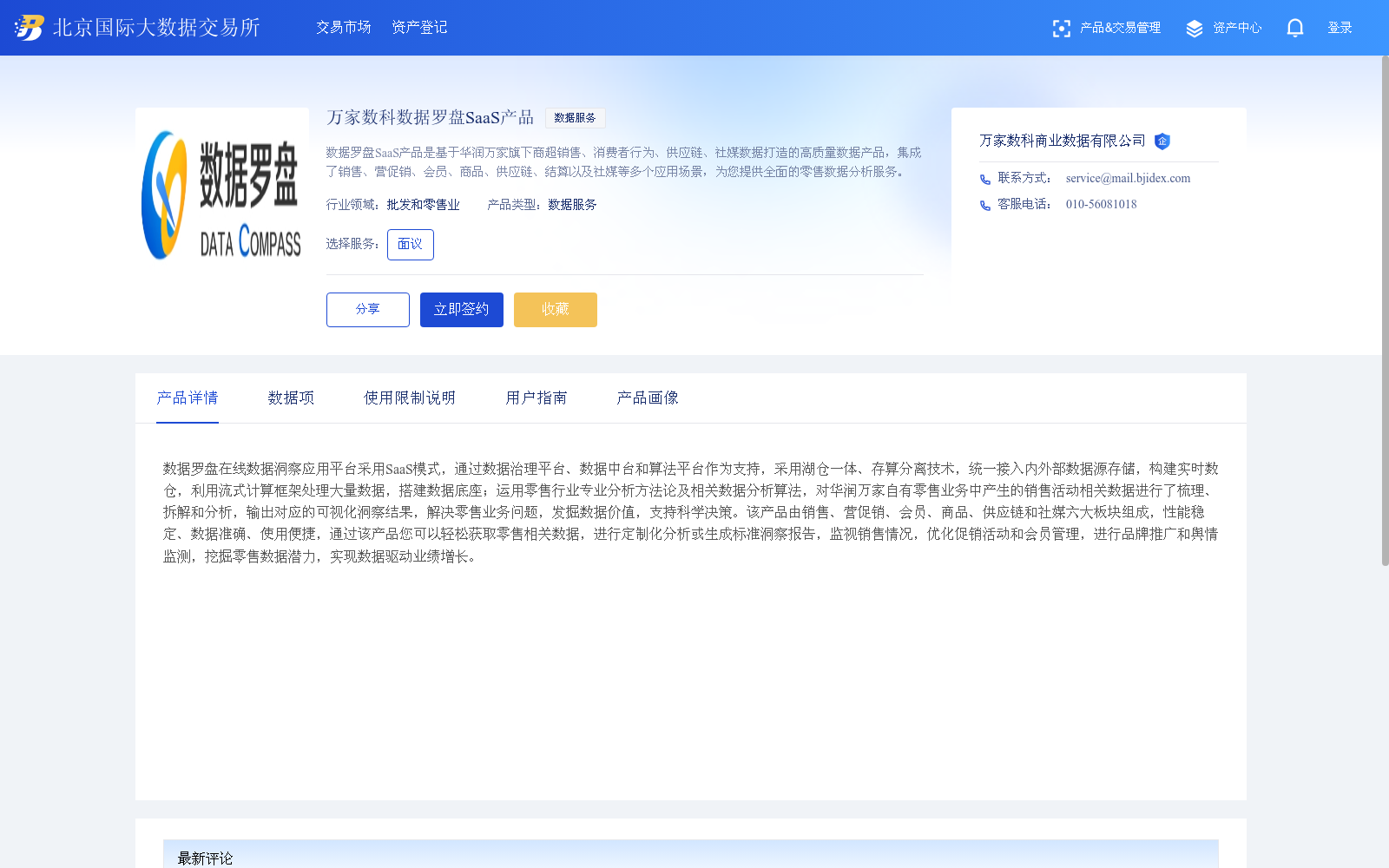The height and width of the screenshot is (868, 1389).
Task: Click the 最新评论 section header
Action: click(x=691, y=854)
